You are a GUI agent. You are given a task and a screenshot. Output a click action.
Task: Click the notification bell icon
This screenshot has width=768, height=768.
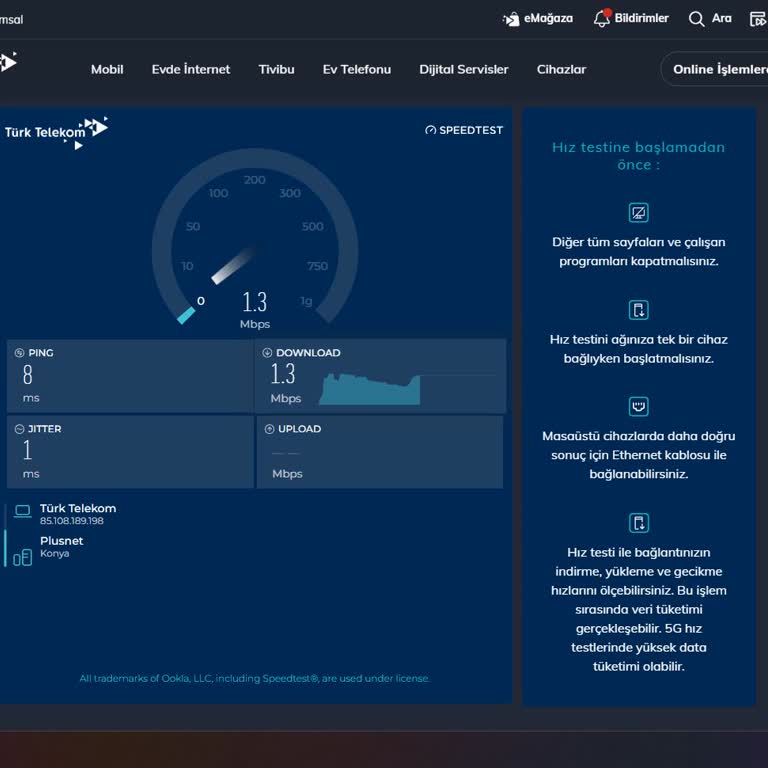pos(602,18)
